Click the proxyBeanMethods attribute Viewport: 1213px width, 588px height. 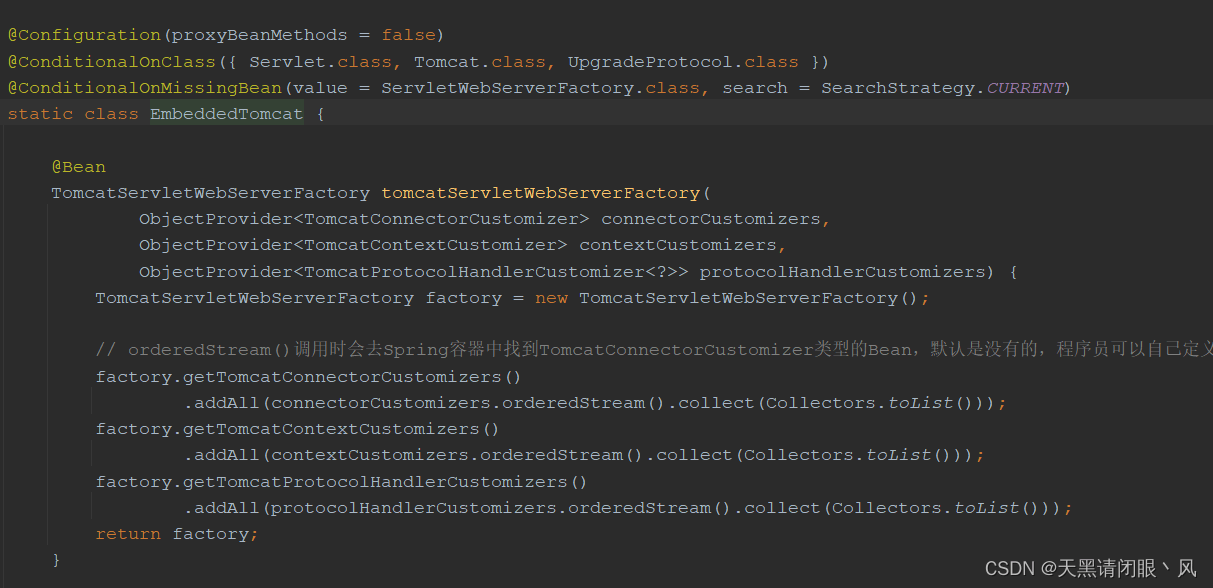coord(259,35)
